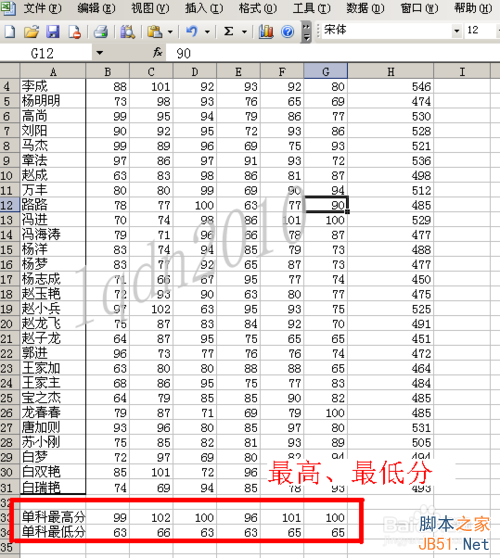Click the total cell 450
Screen dimensions: 500x558
click(391, 279)
